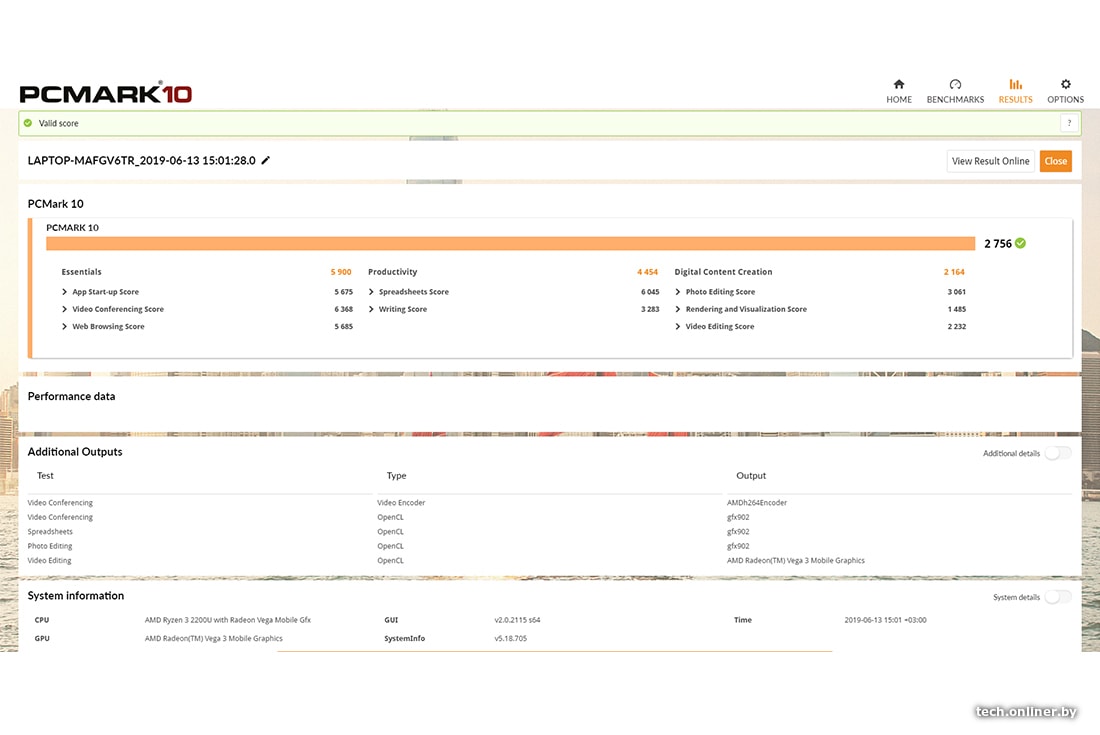The width and height of the screenshot is (1100, 735).
Task: Select the Results chart icon
Action: click(1015, 84)
